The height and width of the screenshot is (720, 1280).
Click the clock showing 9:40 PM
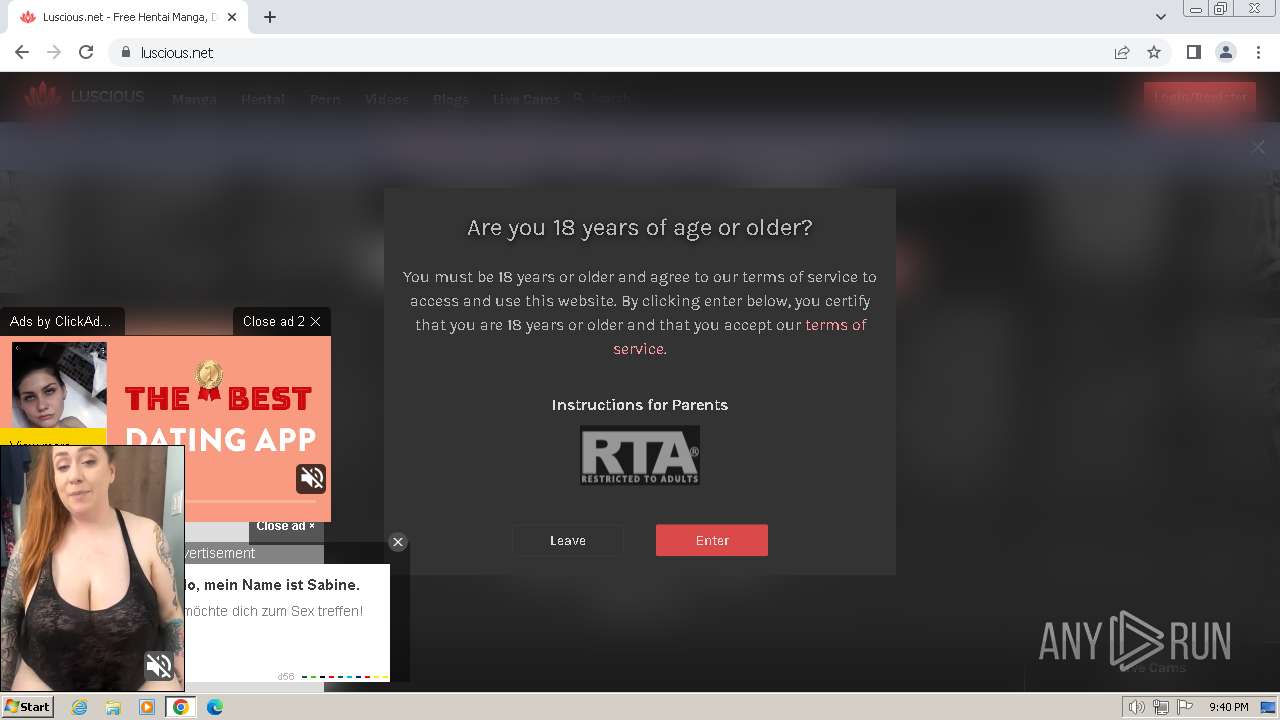[x=1228, y=707]
